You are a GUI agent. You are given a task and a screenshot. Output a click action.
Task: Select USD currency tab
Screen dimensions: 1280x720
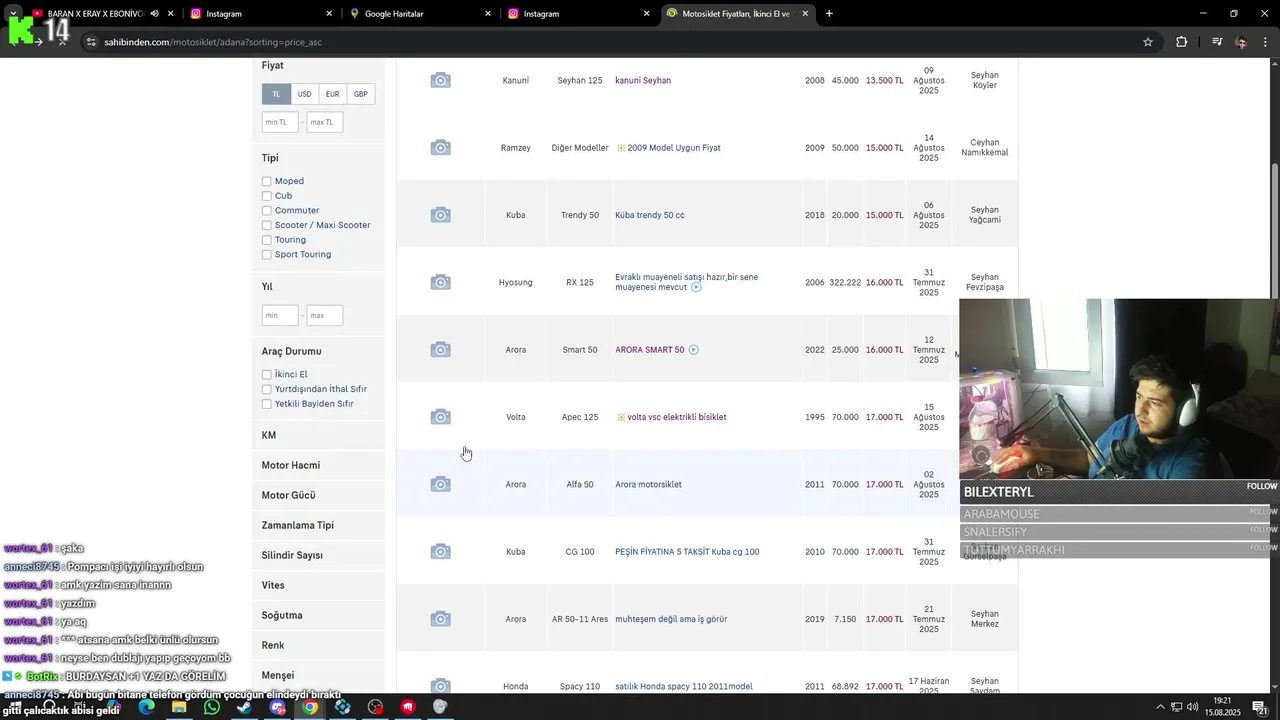tap(304, 94)
